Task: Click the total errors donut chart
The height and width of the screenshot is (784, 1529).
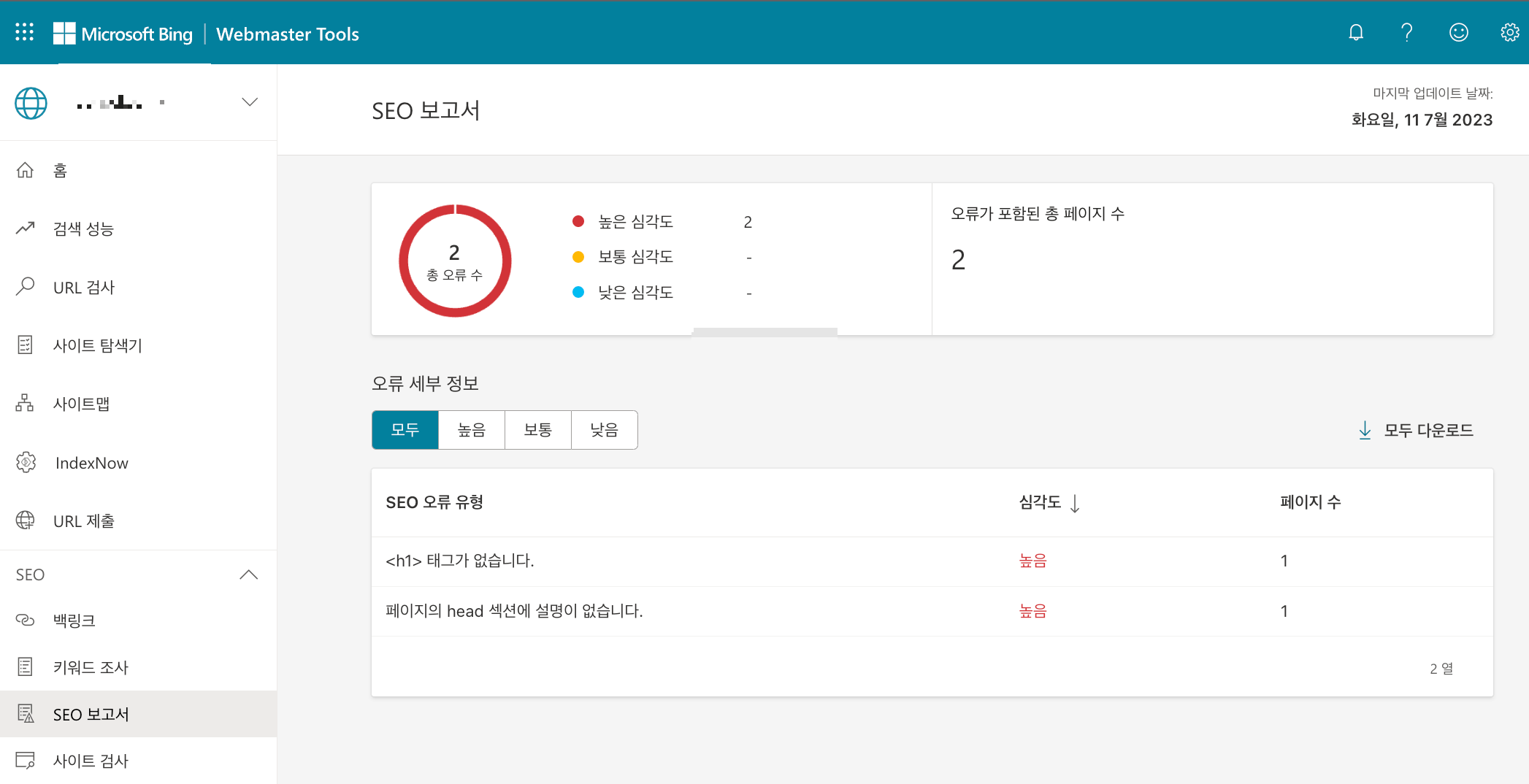Action: 455,261
